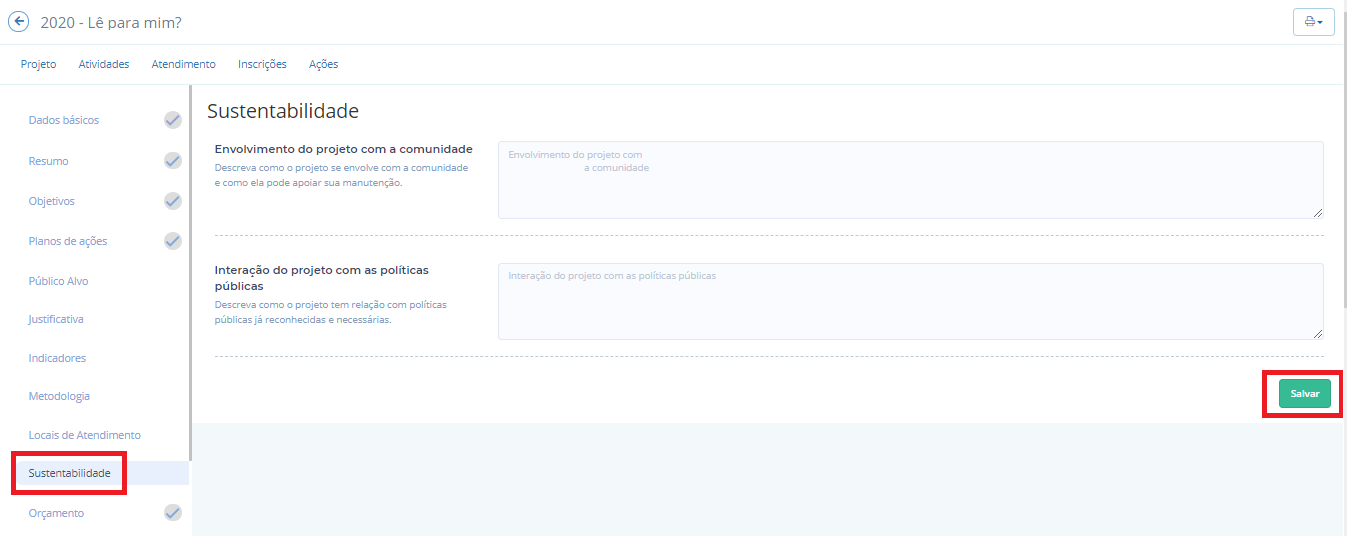
Task: Click the Envolvimento com a comunidade text area
Action: pyautogui.click(x=910, y=180)
